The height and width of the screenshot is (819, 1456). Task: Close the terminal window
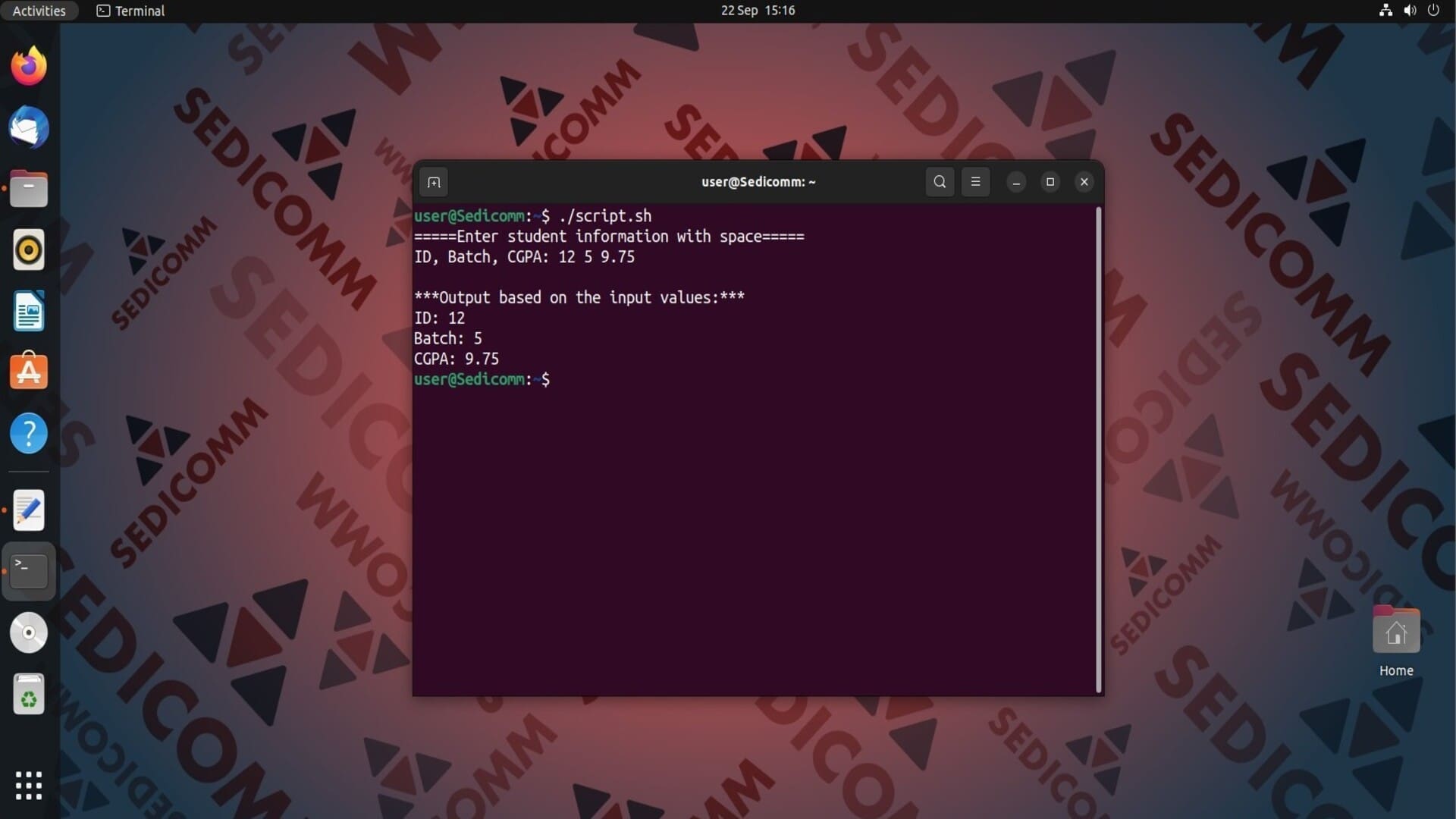(x=1084, y=182)
